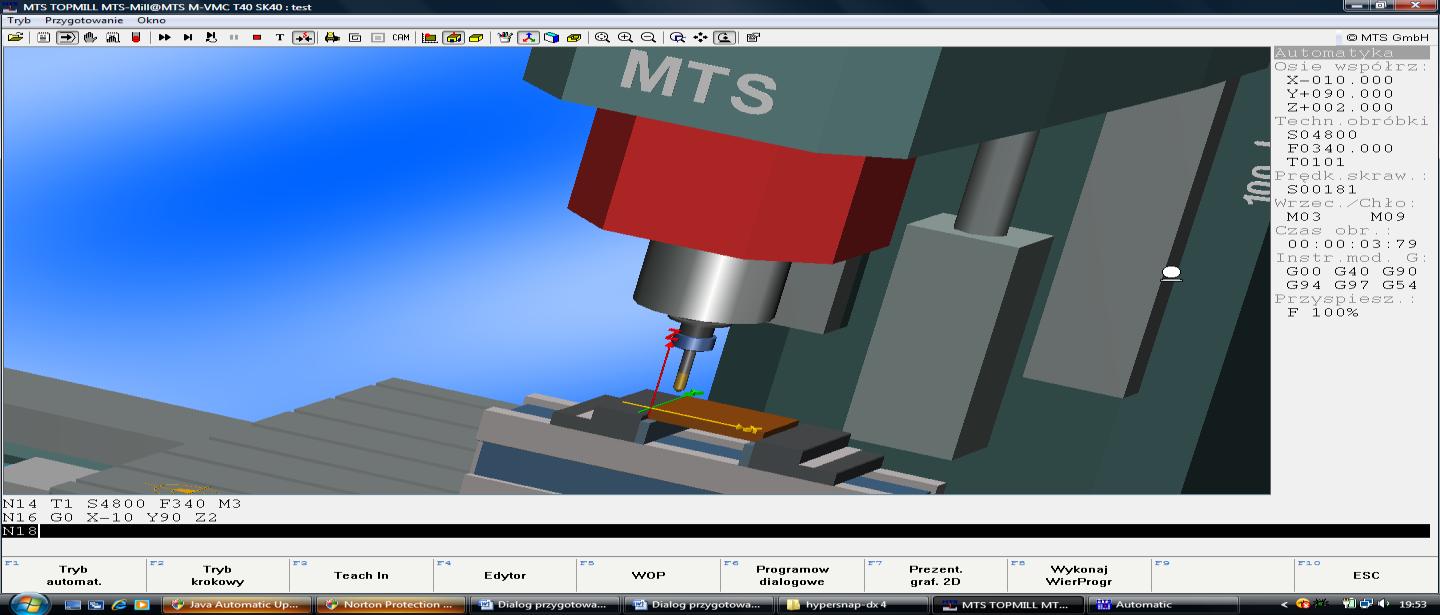Viewport: 1440px width, 615px height.
Task: Switch to Automatic taskbar window
Action: pos(1161,604)
